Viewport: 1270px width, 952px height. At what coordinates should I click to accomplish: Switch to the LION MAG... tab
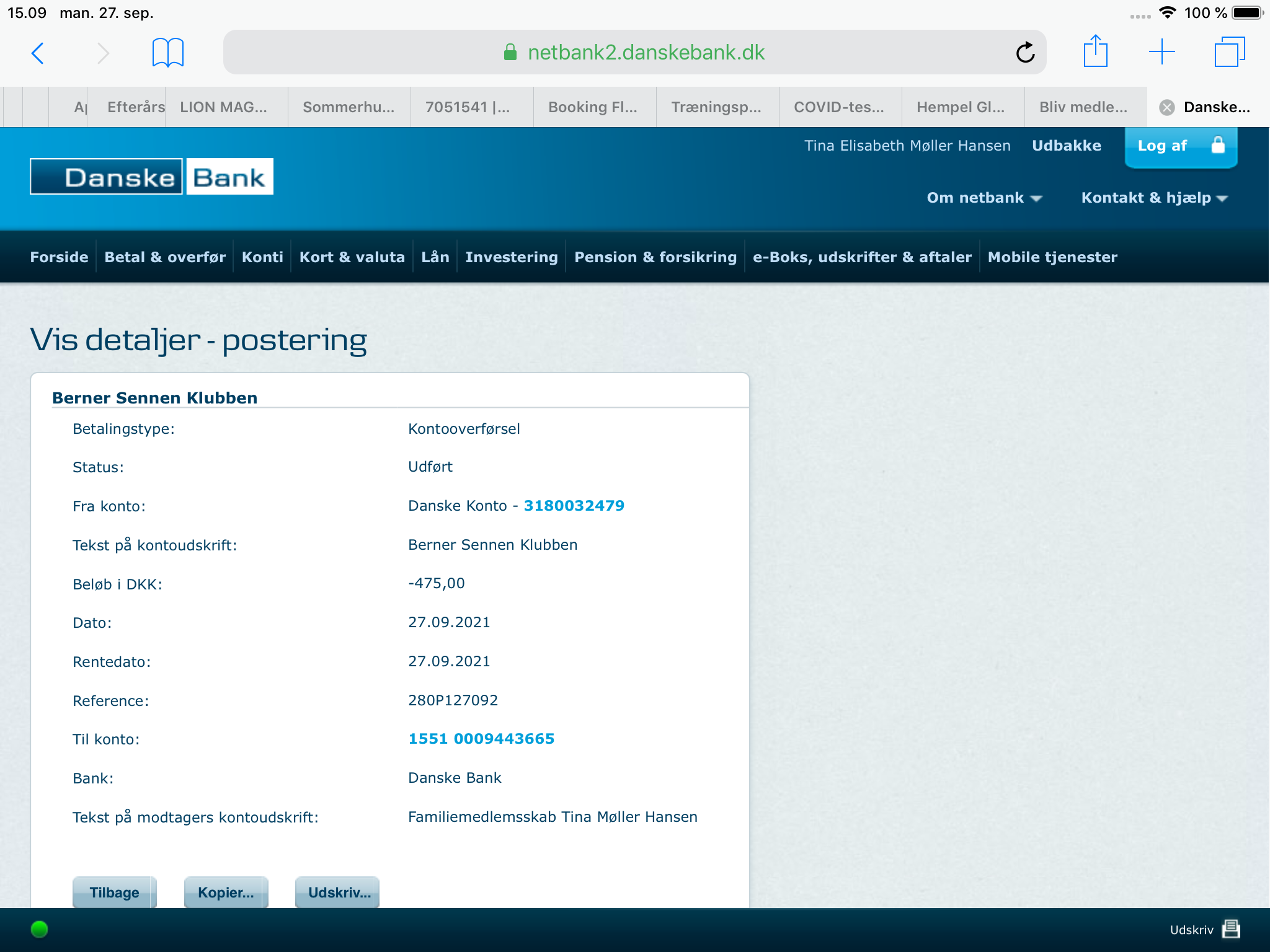coord(226,107)
